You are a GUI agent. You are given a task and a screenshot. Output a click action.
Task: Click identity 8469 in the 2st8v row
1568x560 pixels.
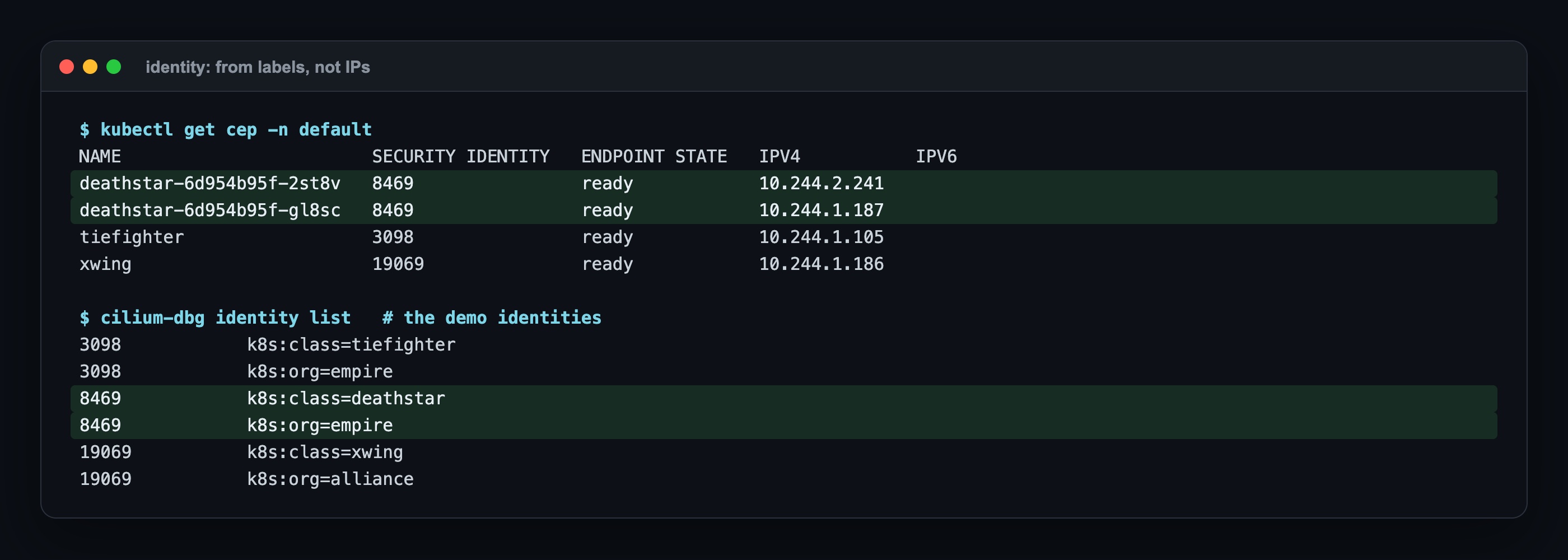pyautogui.click(x=393, y=183)
